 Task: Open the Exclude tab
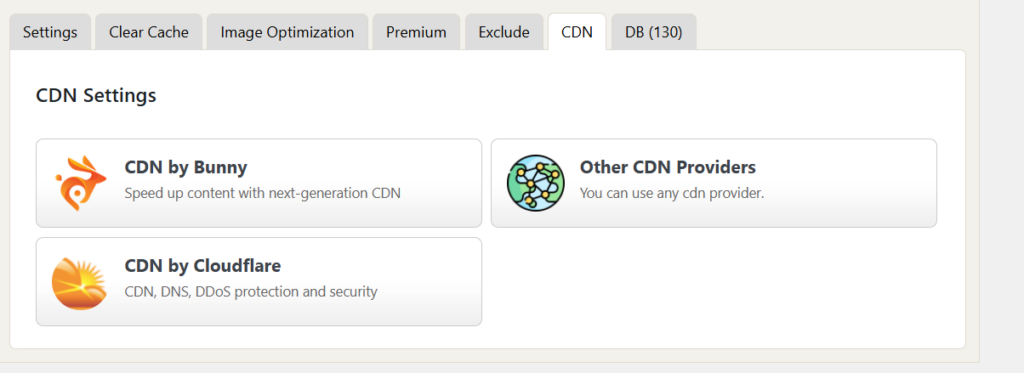click(504, 32)
